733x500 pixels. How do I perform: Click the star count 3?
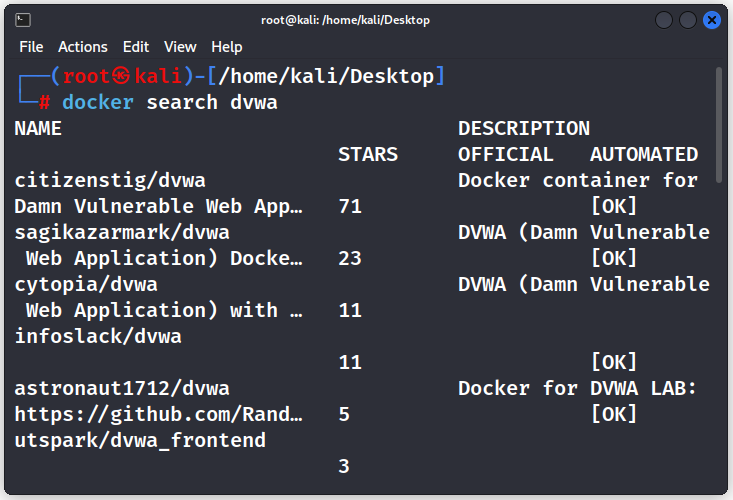[x=344, y=466]
